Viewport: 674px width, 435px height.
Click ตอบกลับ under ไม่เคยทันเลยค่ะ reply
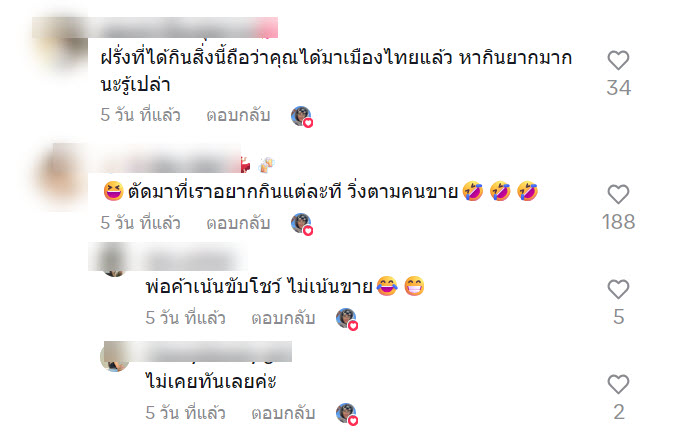point(283,413)
